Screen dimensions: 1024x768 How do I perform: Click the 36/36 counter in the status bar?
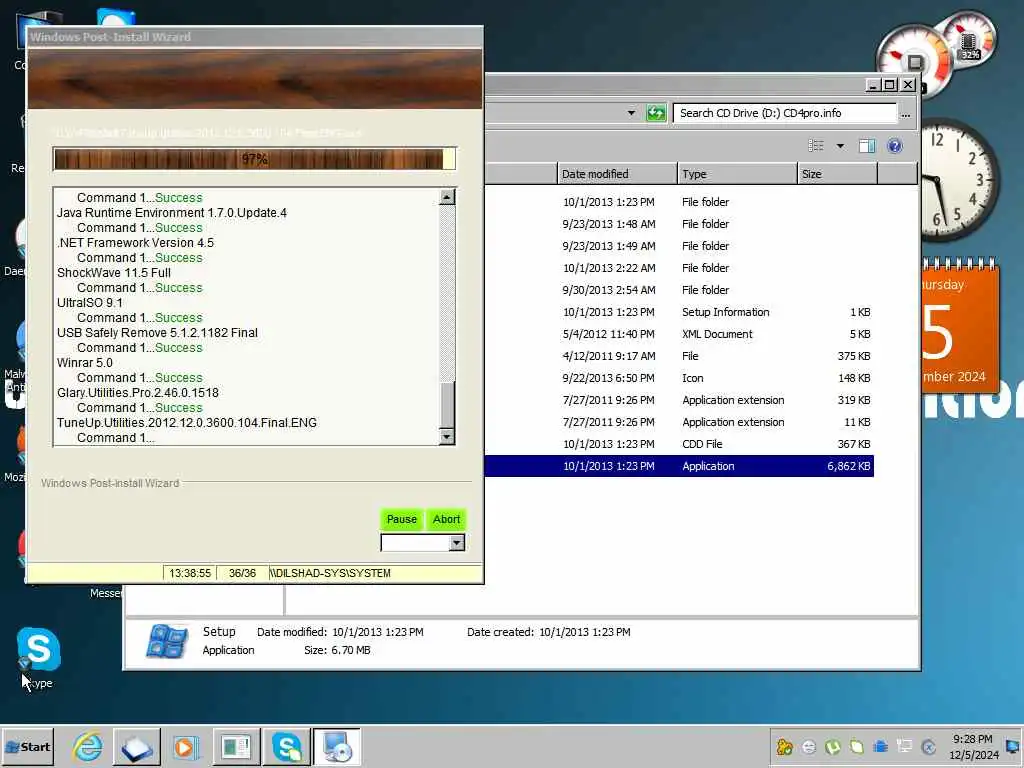(x=242, y=573)
